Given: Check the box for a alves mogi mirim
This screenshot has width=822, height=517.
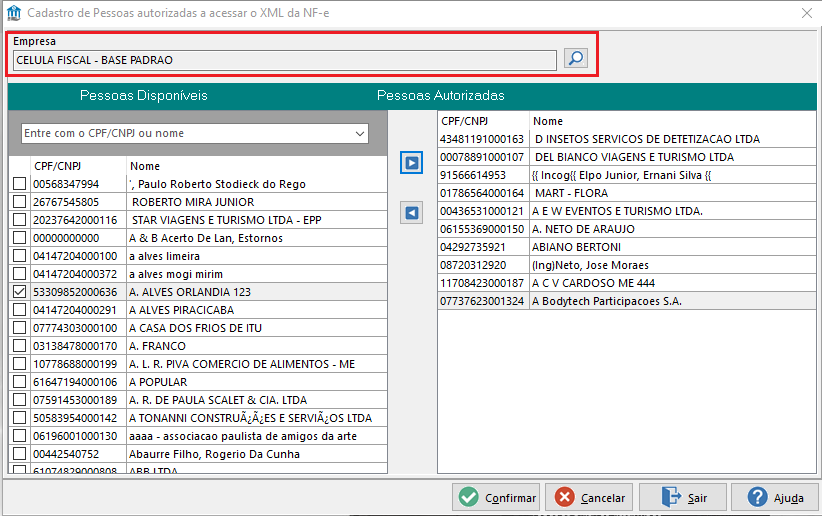Looking at the screenshot, I should click(19, 273).
